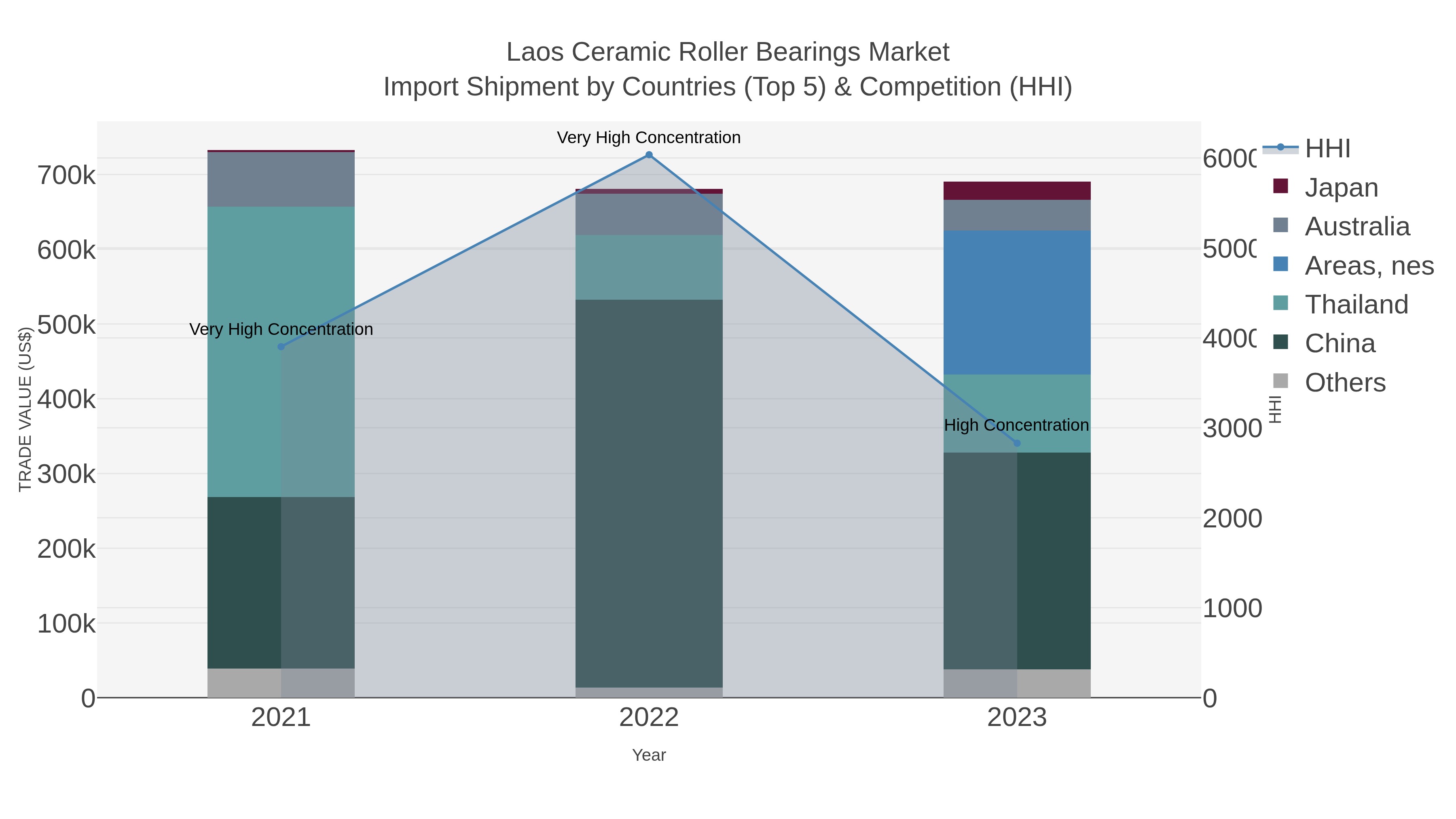
Task: Click the 500k y-axis tick label
Action: [x=67, y=325]
